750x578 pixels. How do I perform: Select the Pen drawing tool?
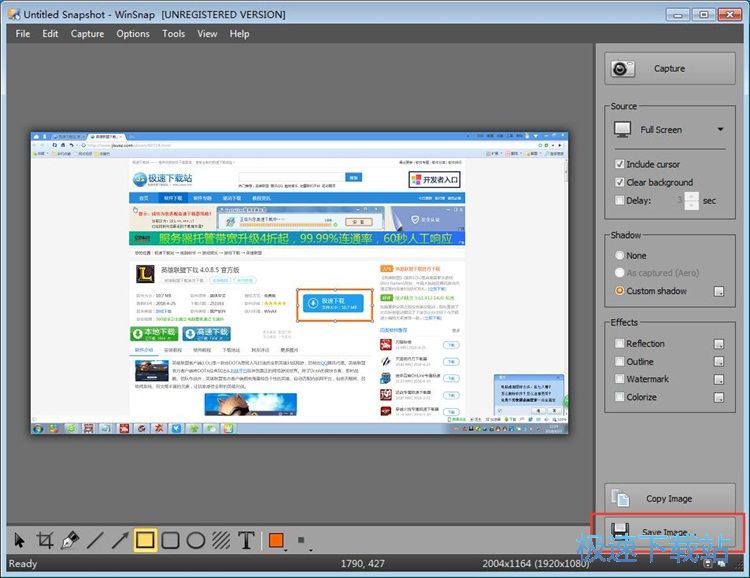coord(70,541)
